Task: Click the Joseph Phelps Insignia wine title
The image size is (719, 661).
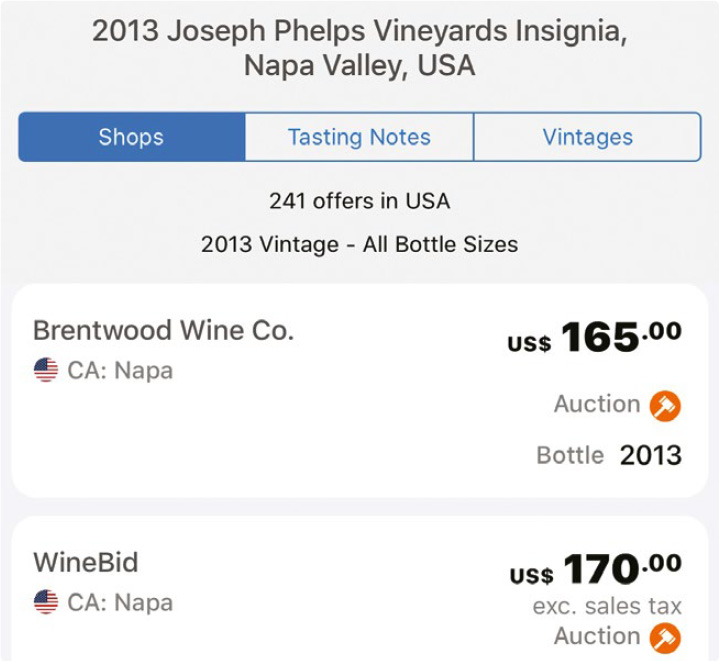Action: (360, 48)
